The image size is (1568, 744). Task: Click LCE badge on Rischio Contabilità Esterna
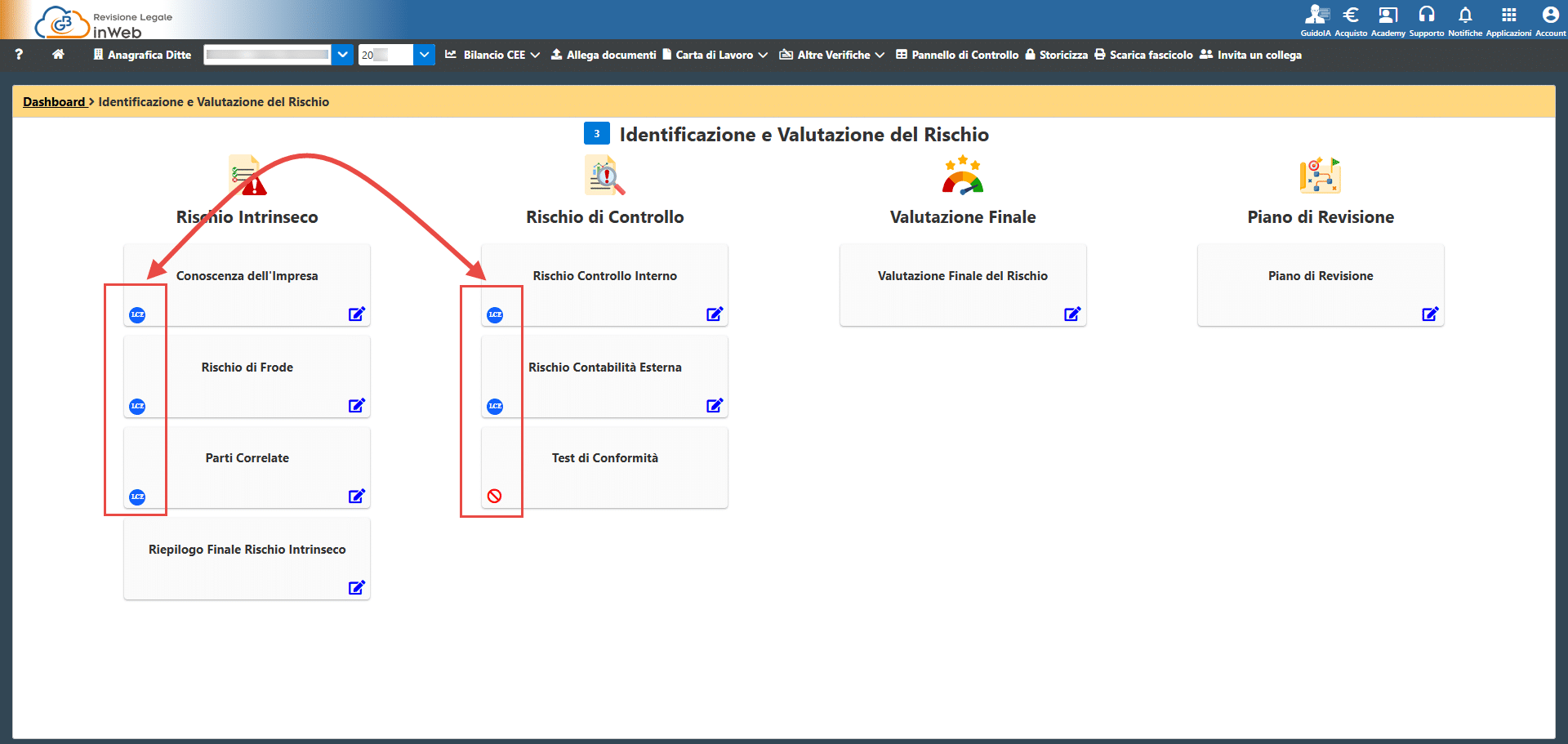pyautogui.click(x=495, y=407)
